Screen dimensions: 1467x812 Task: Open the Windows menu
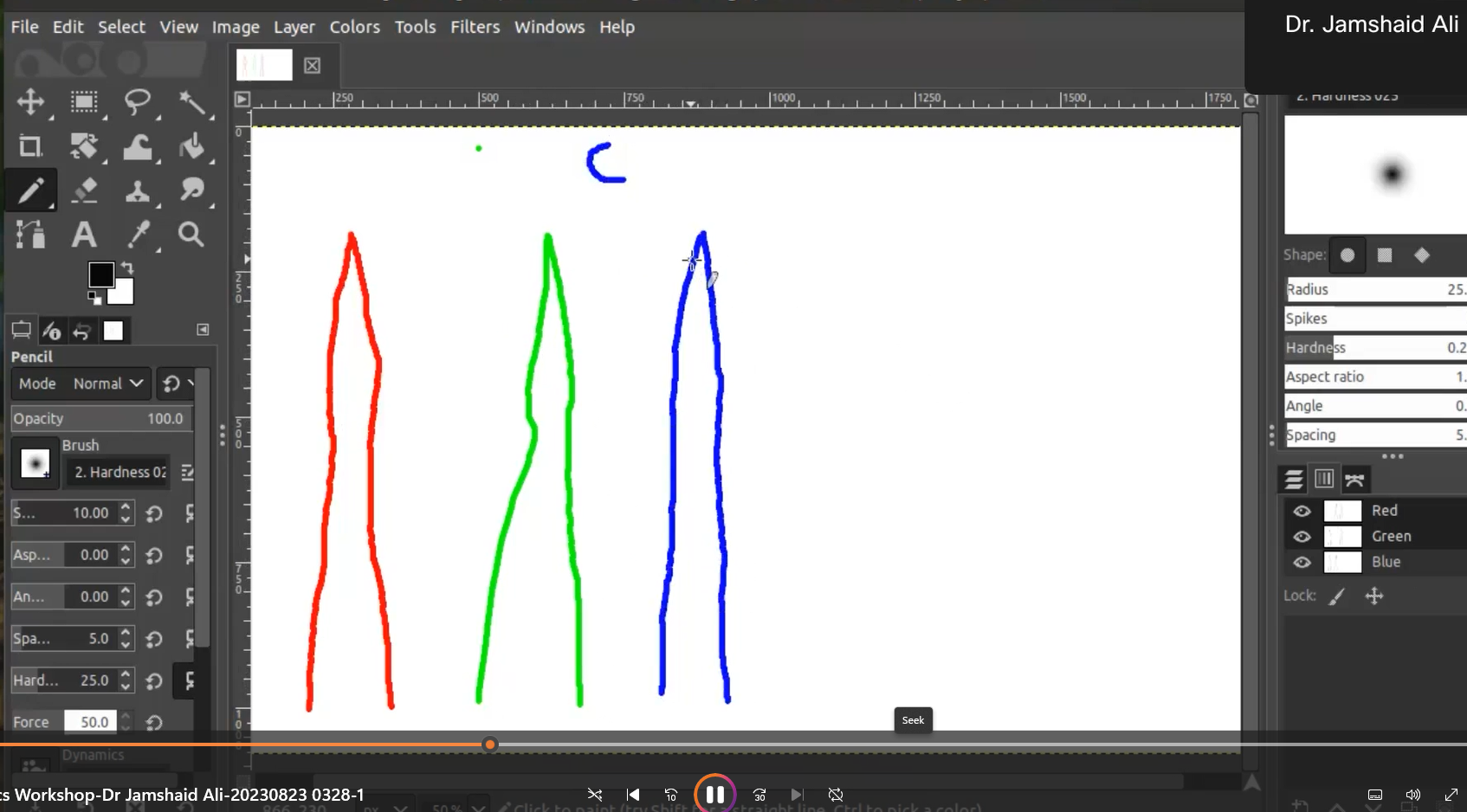coord(549,27)
